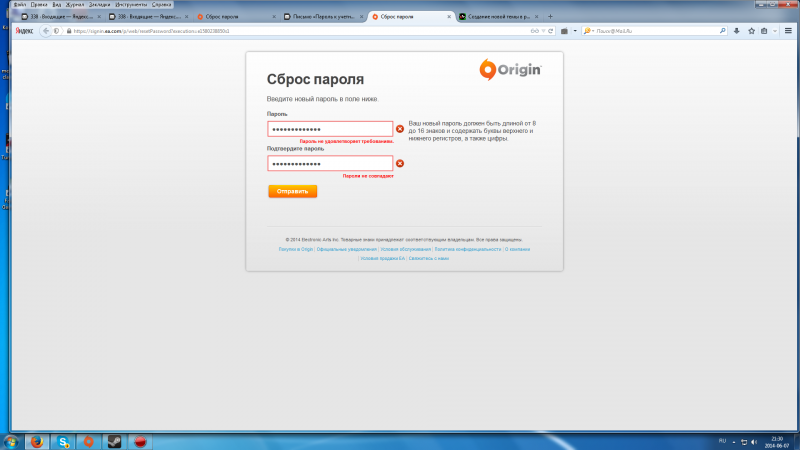Open Условия обслуживания link

coord(406,249)
